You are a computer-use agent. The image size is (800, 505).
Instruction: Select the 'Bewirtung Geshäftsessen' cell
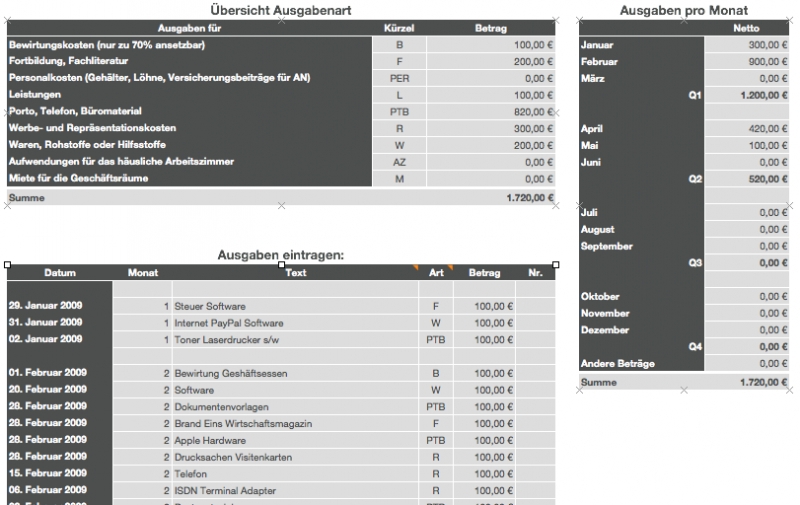click(x=295, y=373)
